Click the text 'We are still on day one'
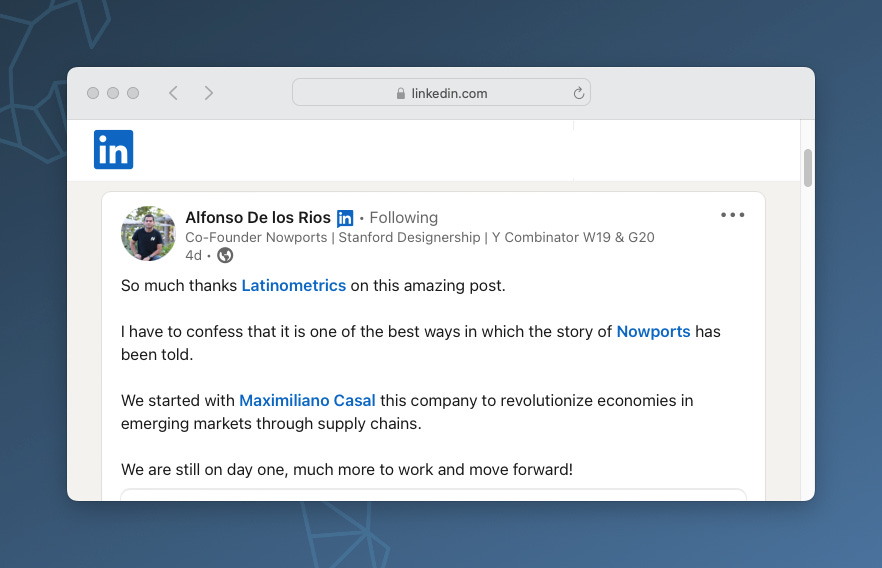The image size is (882, 568). point(202,470)
